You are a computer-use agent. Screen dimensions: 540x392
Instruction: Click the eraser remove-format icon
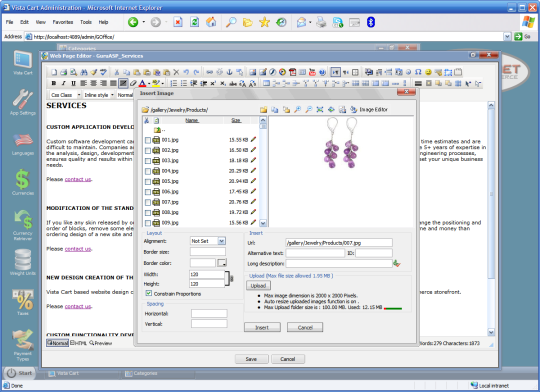coord(133,83)
